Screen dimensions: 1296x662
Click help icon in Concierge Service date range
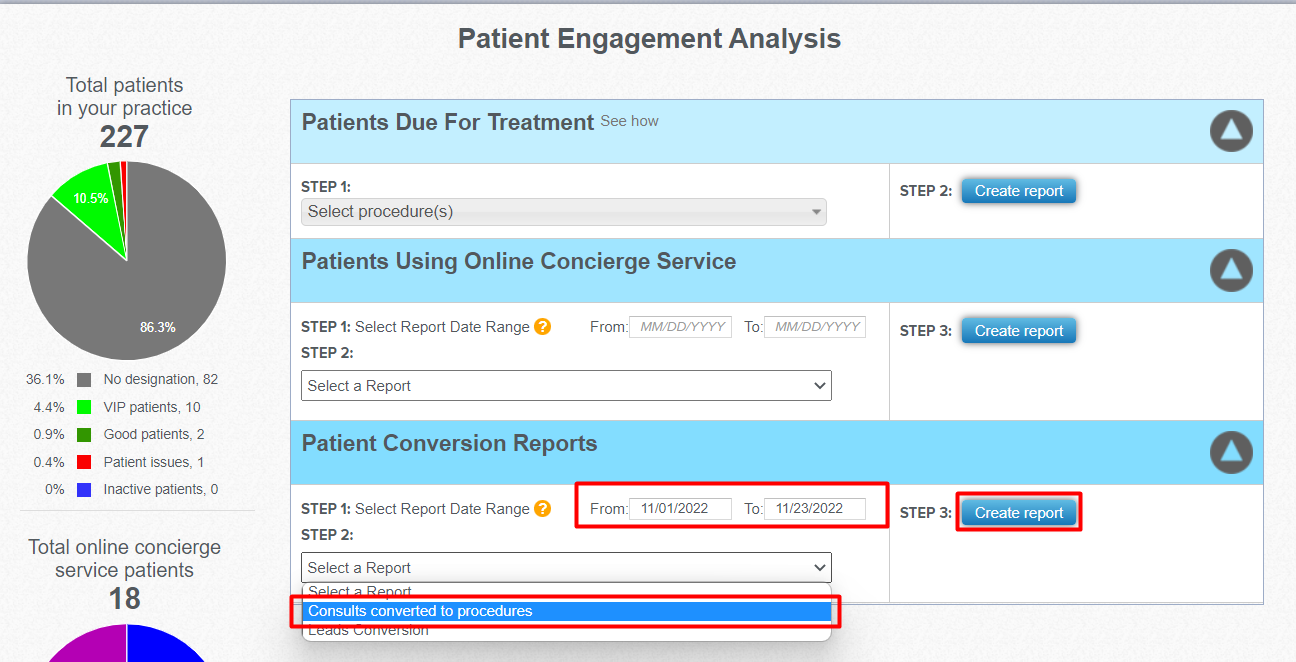(542, 326)
